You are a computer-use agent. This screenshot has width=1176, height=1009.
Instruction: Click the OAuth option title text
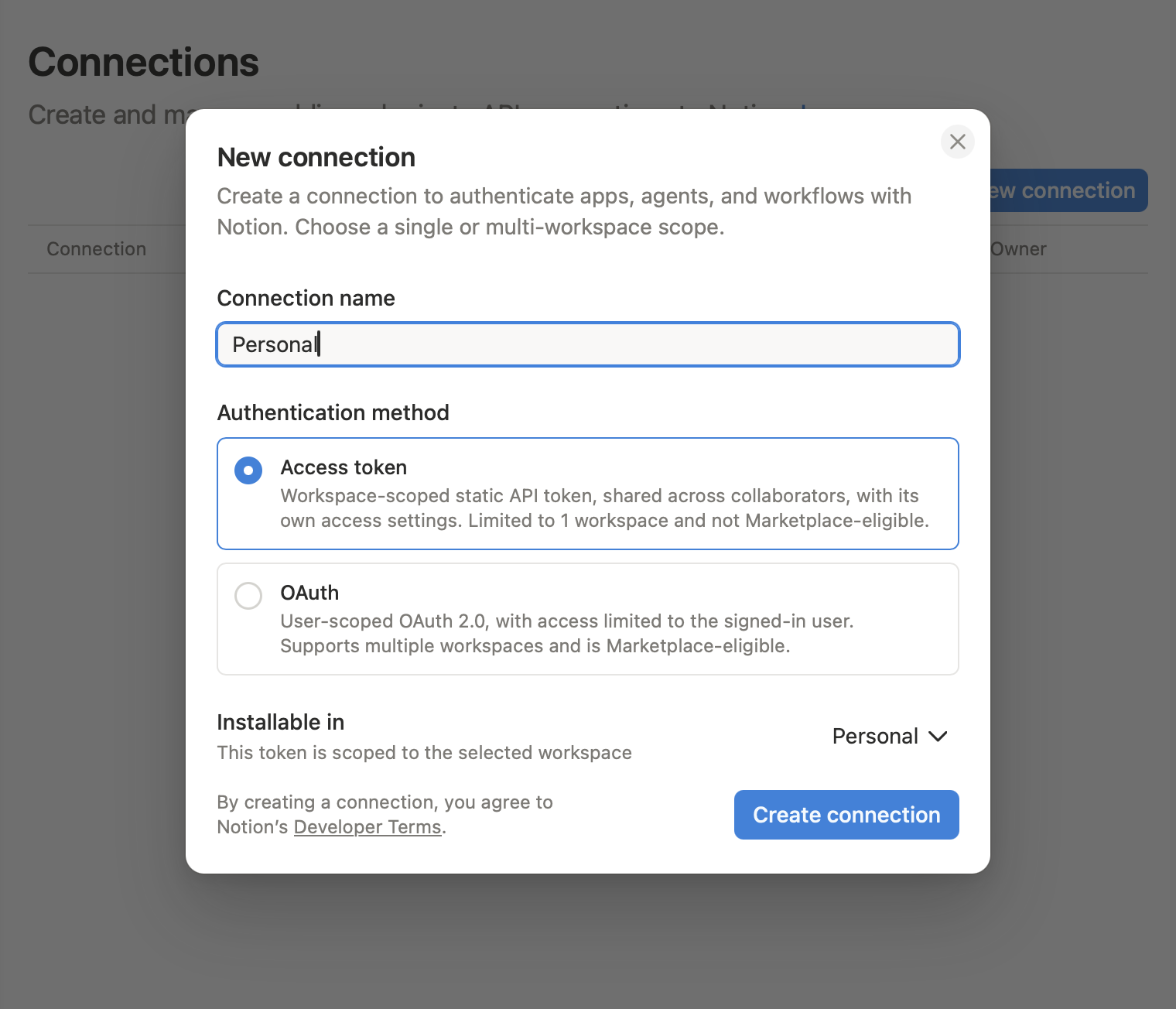point(309,593)
